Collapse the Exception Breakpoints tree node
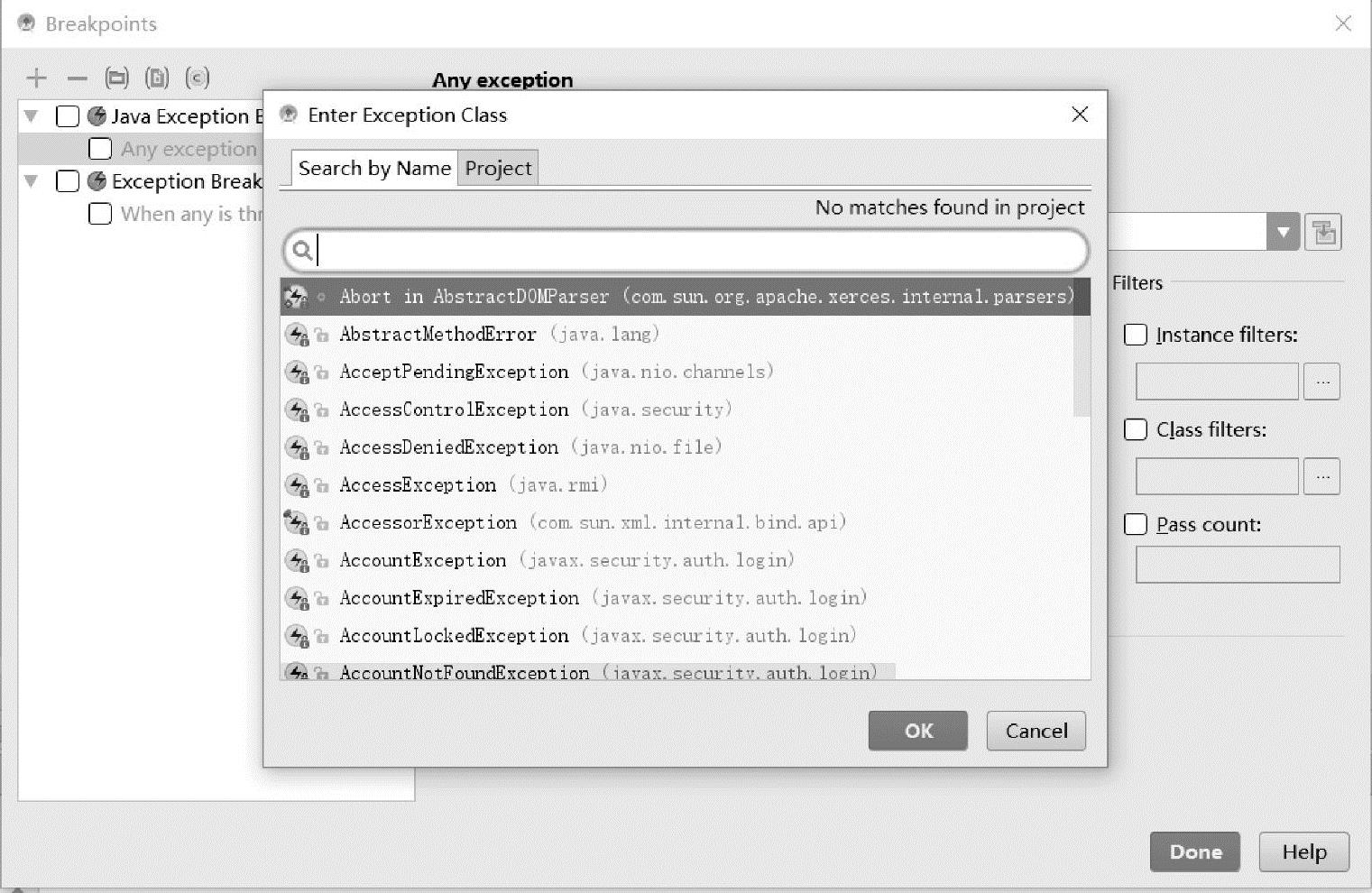 [x=32, y=181]
